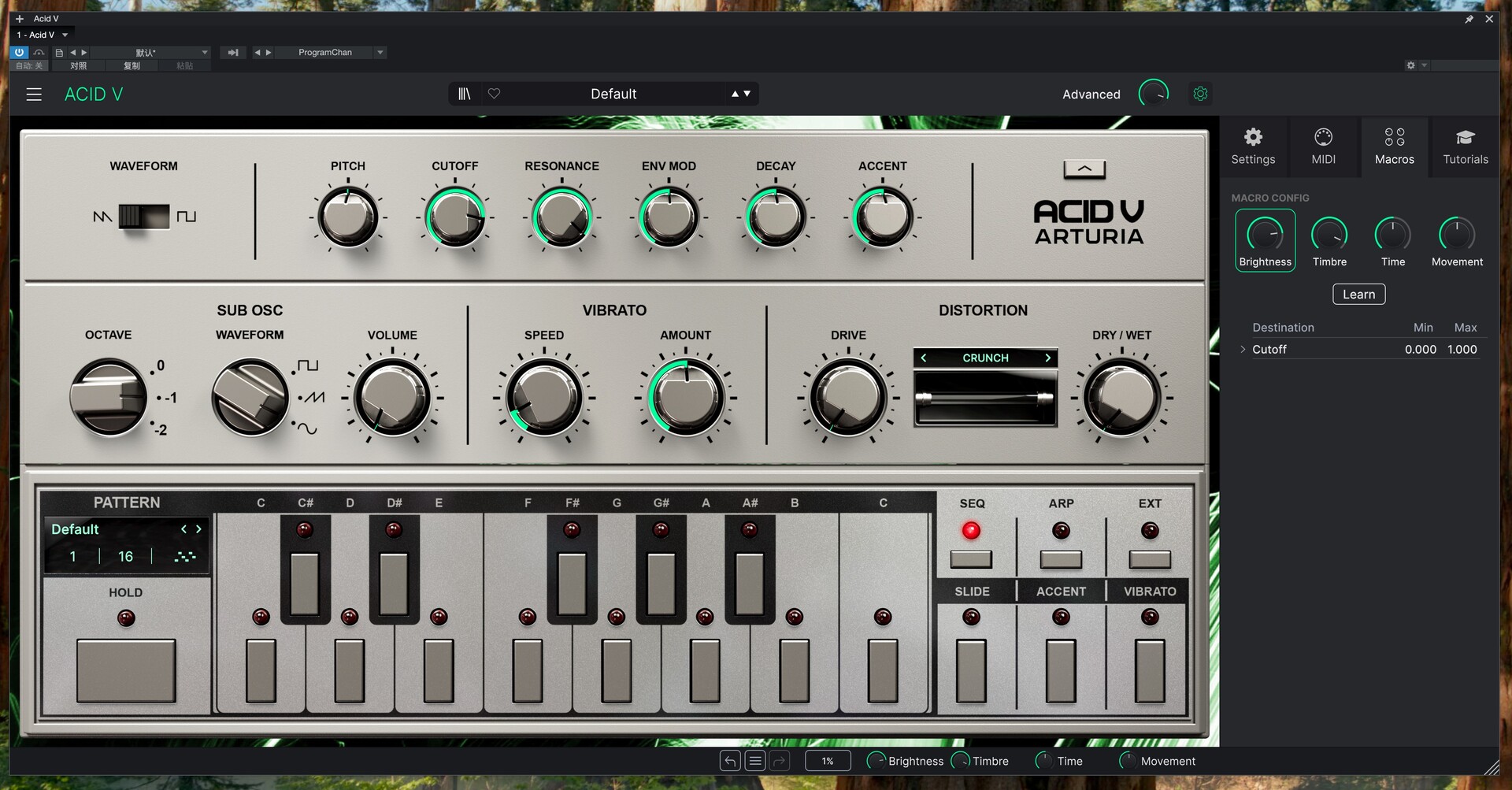
Task: Switch to the MIDI tab
Action: coord(1323,147)
